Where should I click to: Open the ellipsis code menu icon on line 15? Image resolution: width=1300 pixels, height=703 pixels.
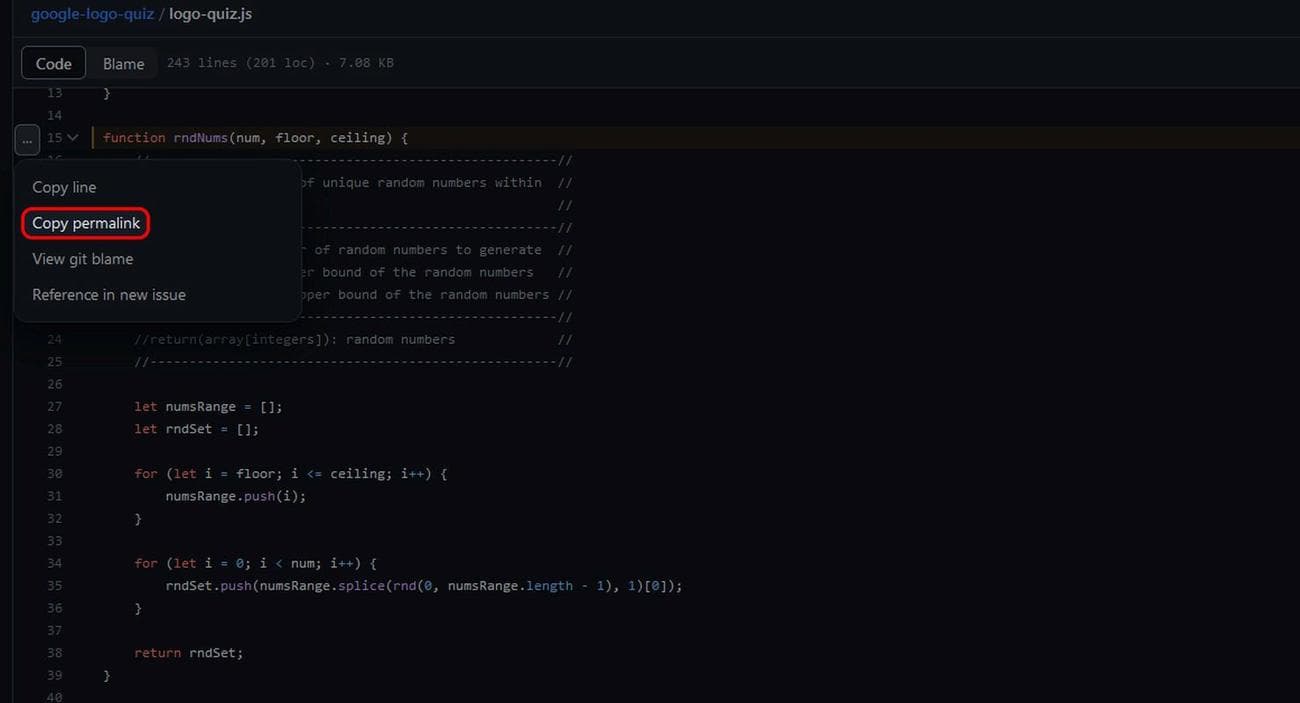coord(26,138)
